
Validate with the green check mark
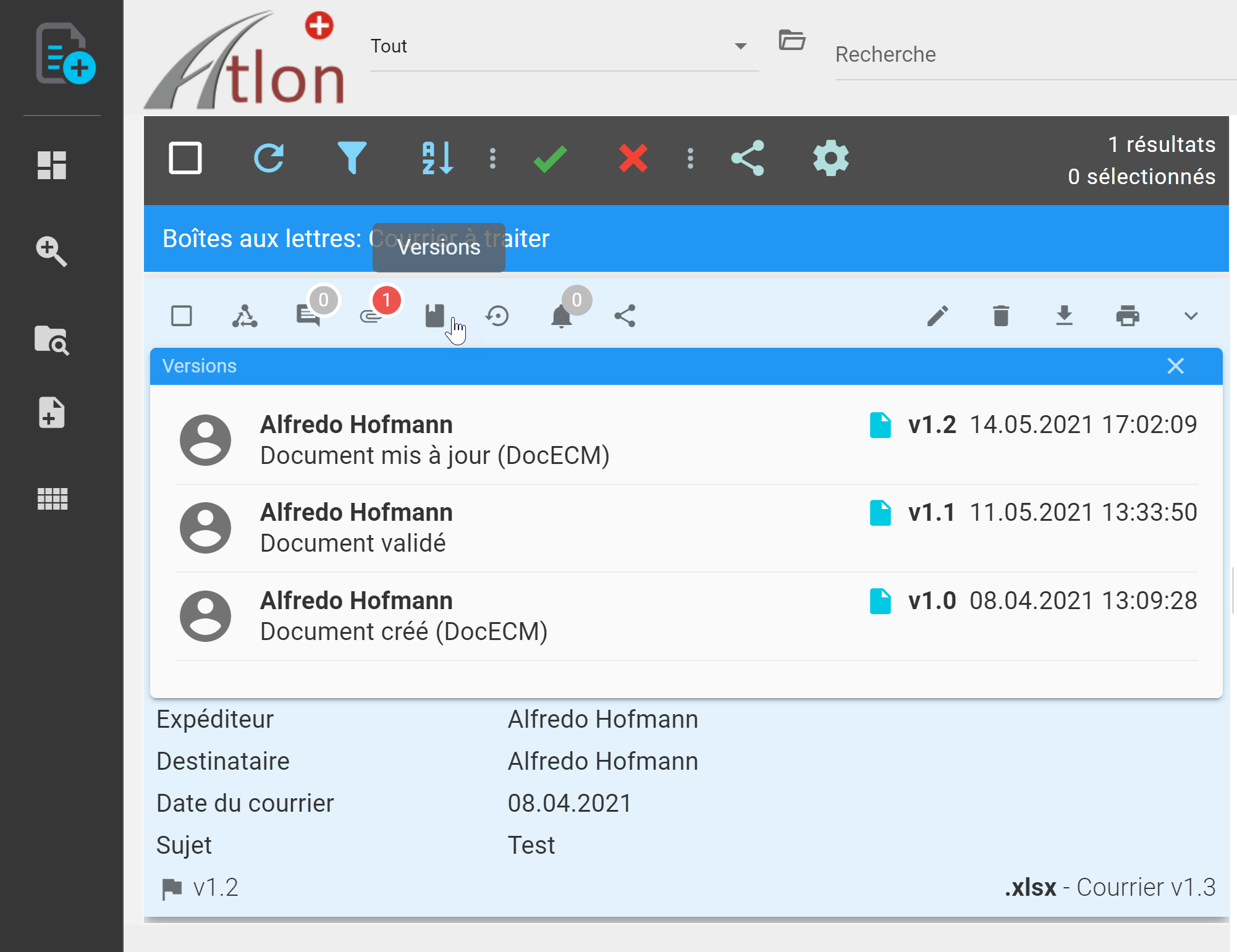pyautogui.click(x=550, y=159)
